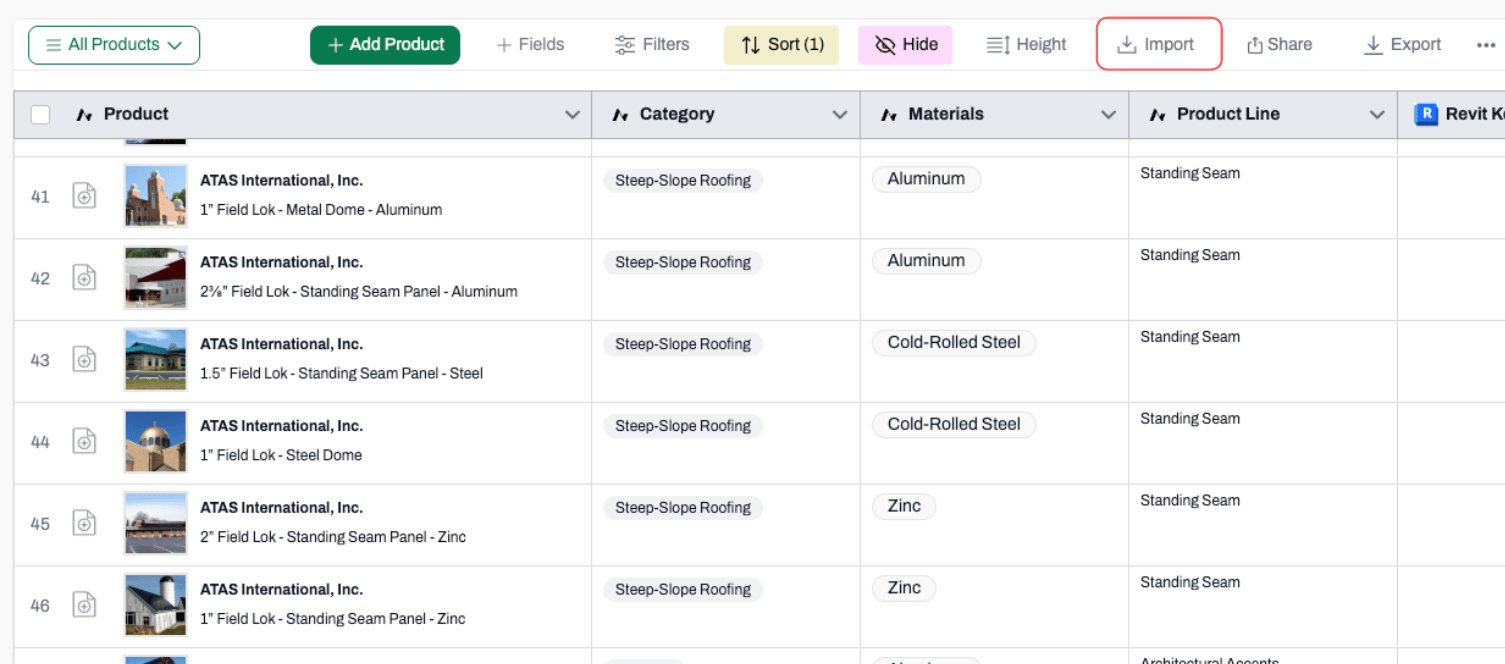Open the Category column dropdown chevron
Screen dimensions: 1505x664
[840, 115]
